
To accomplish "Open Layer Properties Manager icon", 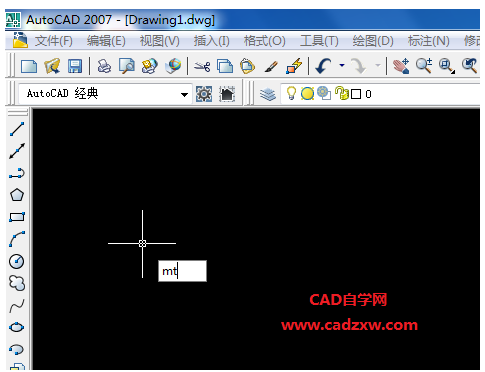I will (x=268, y=94).
